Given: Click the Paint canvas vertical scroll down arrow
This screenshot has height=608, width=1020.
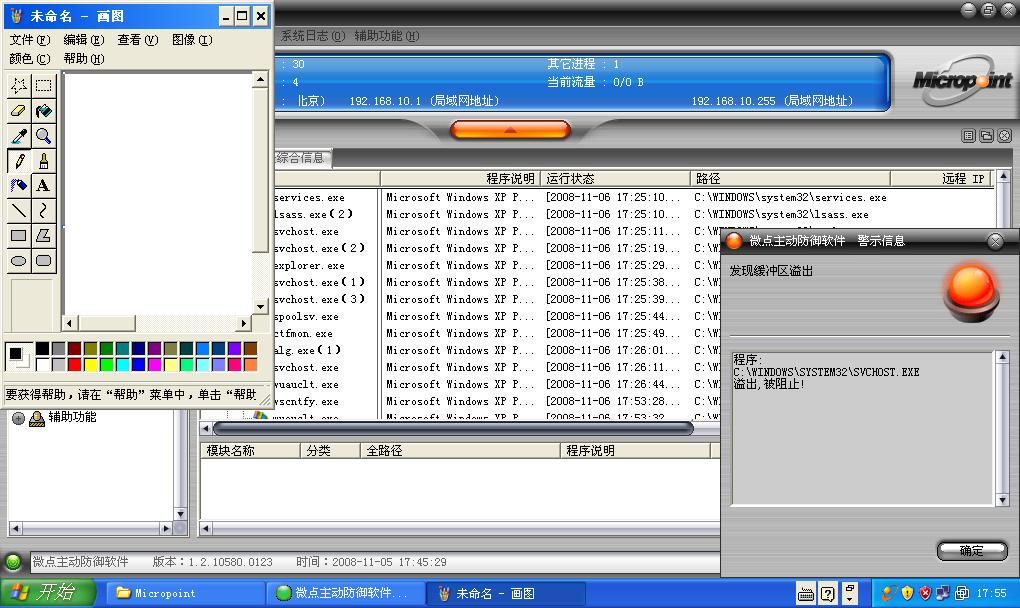Looking at the screenshot, I should [x=260, y=306].
